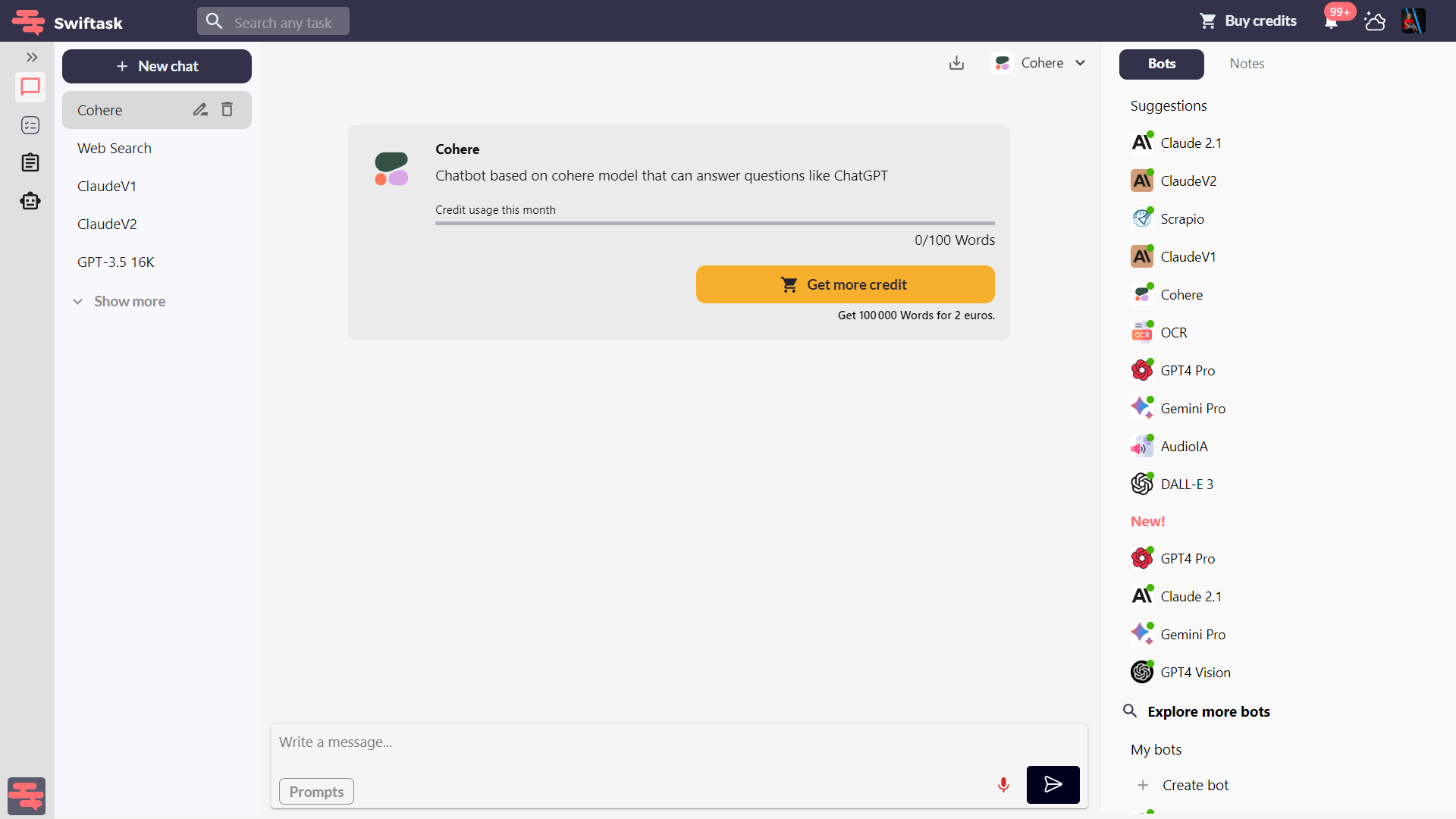Switch to the Bots tab

tap(1161, 64)
